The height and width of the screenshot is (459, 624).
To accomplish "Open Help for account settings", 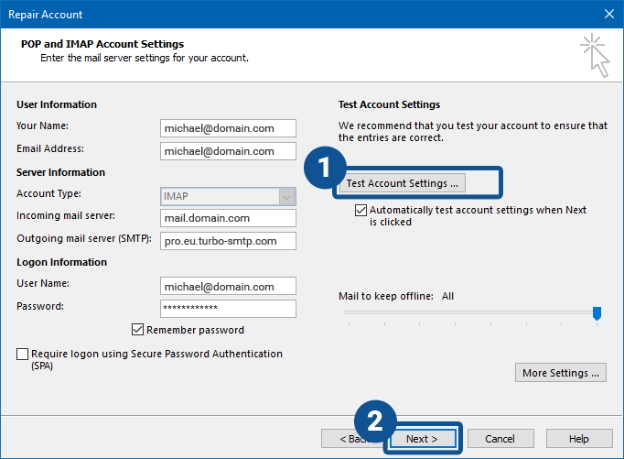I will [x=579, y=439].
